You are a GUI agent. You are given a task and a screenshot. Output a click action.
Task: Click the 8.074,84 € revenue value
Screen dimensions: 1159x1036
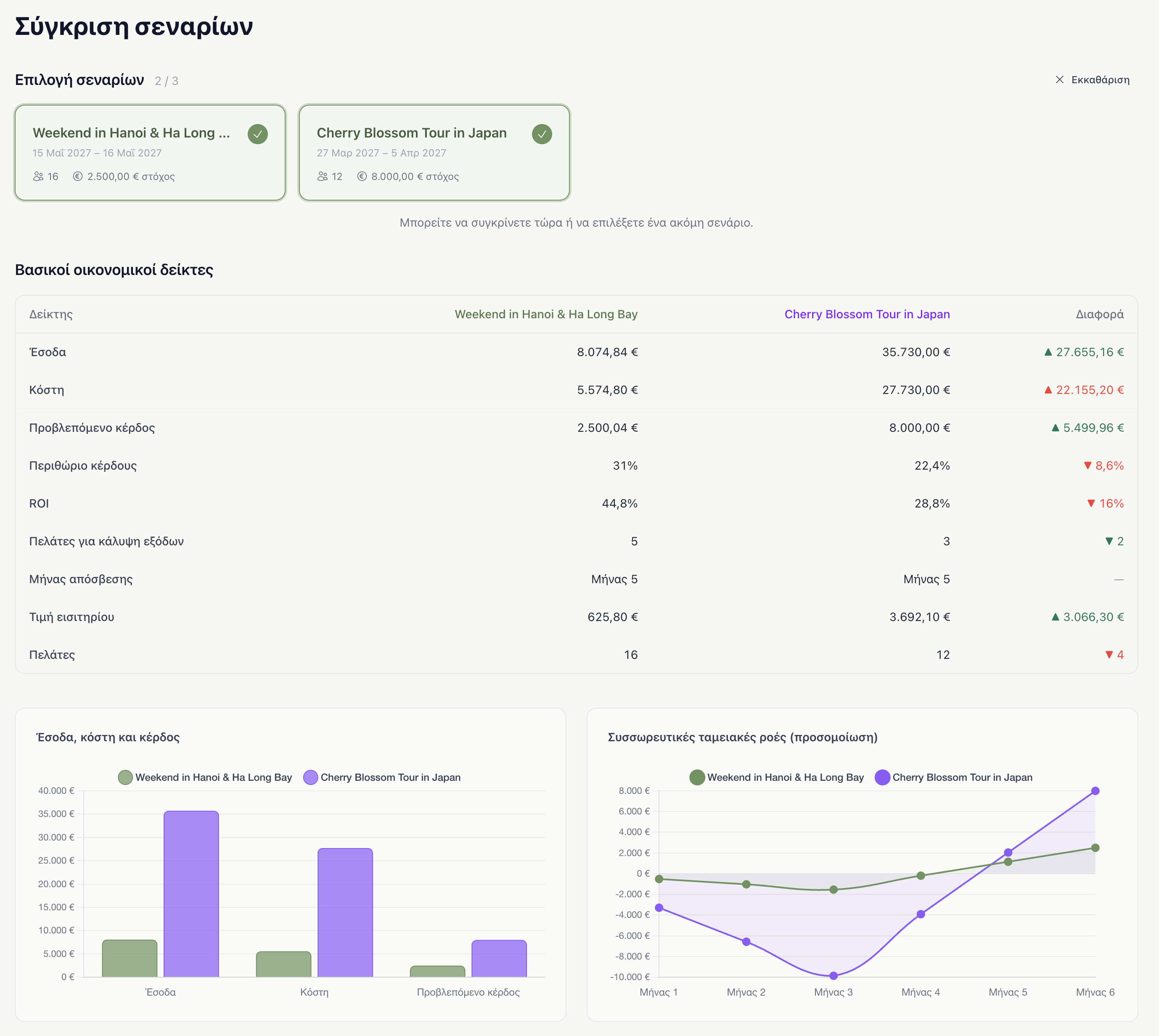607,352
